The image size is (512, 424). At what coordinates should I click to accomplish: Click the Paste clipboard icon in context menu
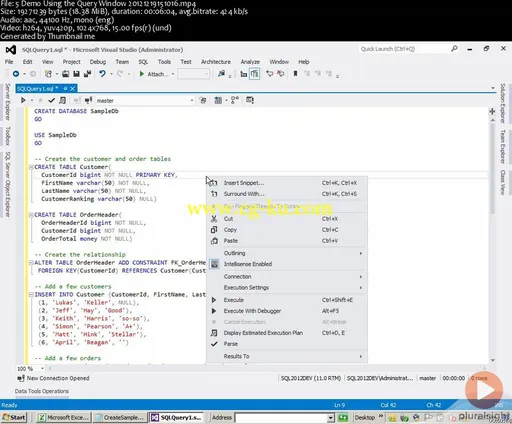214,241
